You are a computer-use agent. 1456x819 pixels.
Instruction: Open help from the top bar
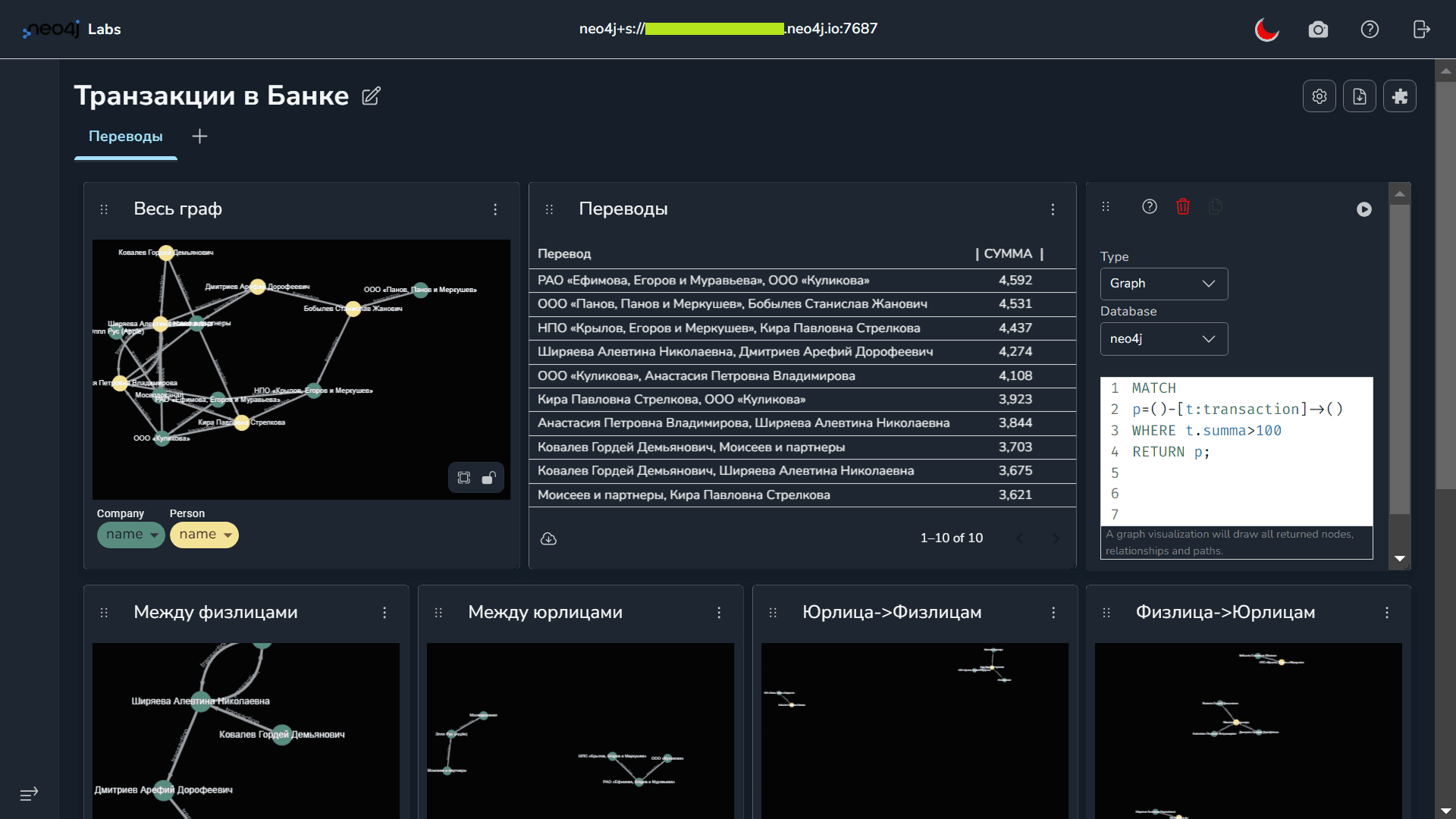pyautogui.click(x=1370, y=30)
